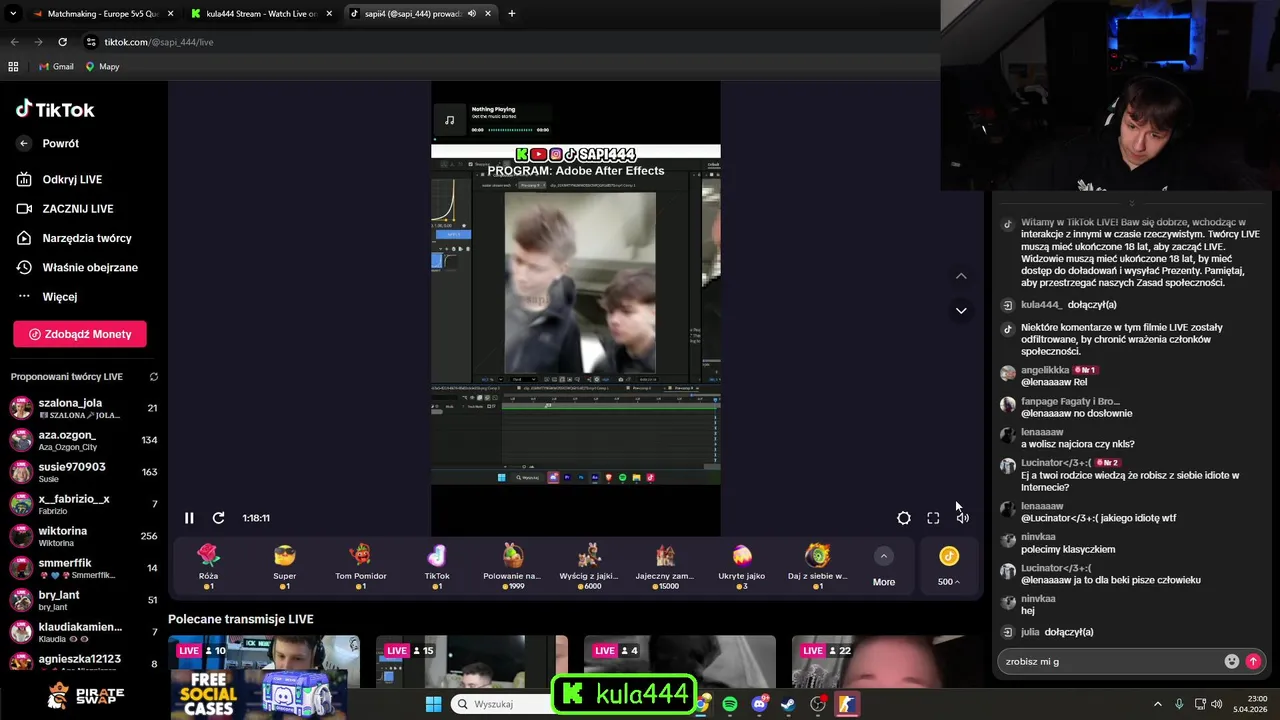This screenshot has width=1280, height=720.
Task: Click fanpage Fagaty i Bro... username
Action: coord(1070,401)
